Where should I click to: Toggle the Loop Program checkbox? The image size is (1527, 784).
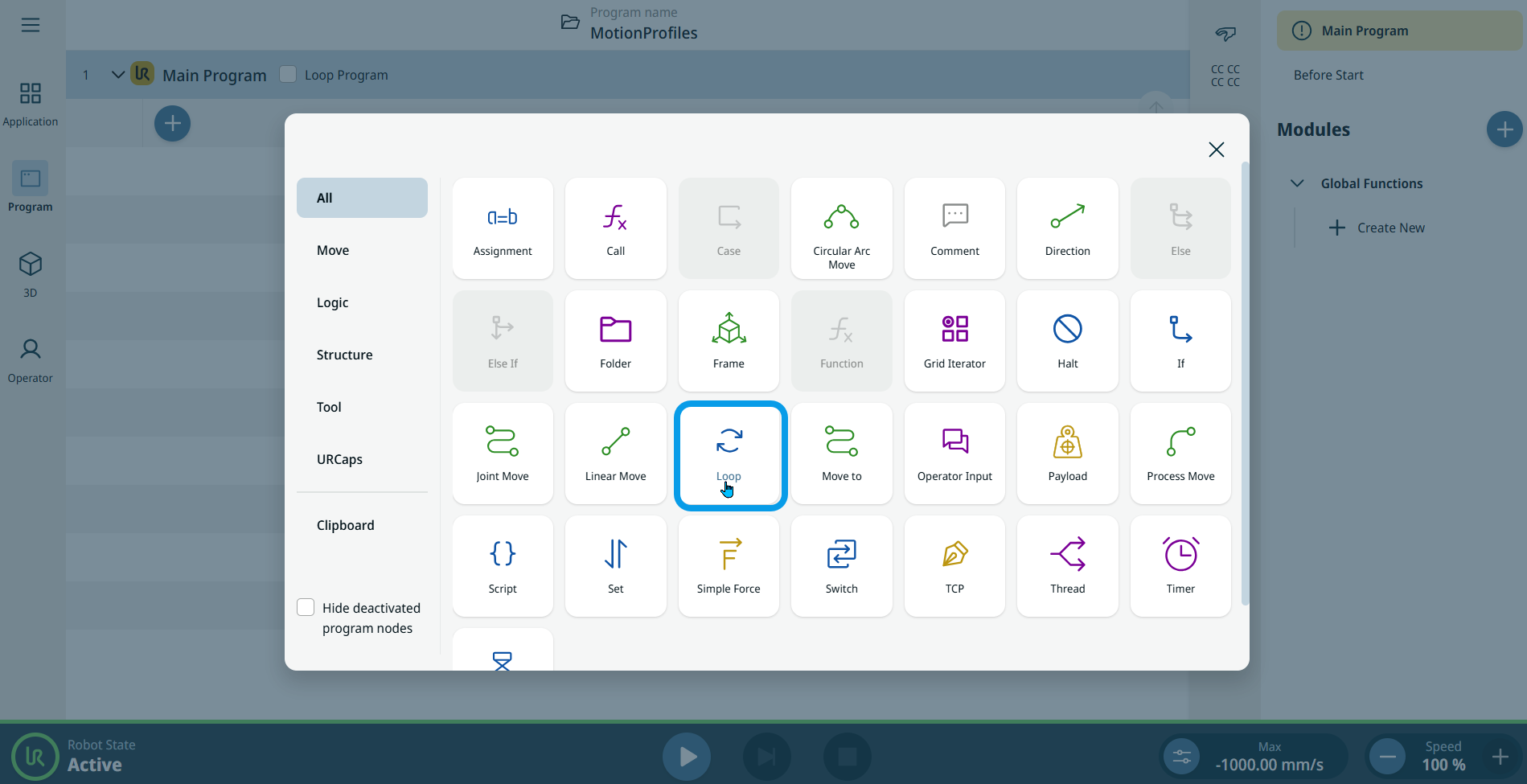[288, 74]
